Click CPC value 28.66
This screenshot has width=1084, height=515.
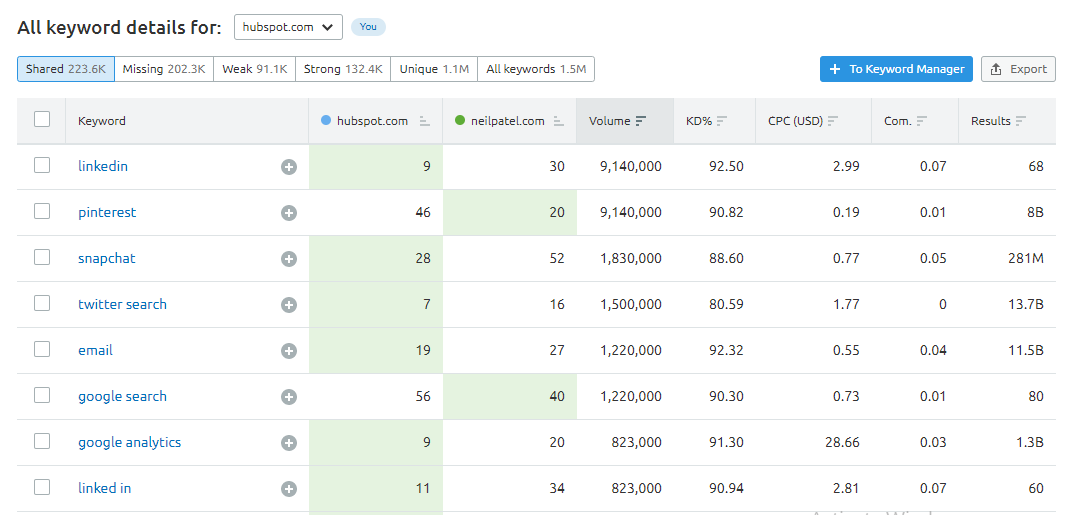click(x=843, y=442)
